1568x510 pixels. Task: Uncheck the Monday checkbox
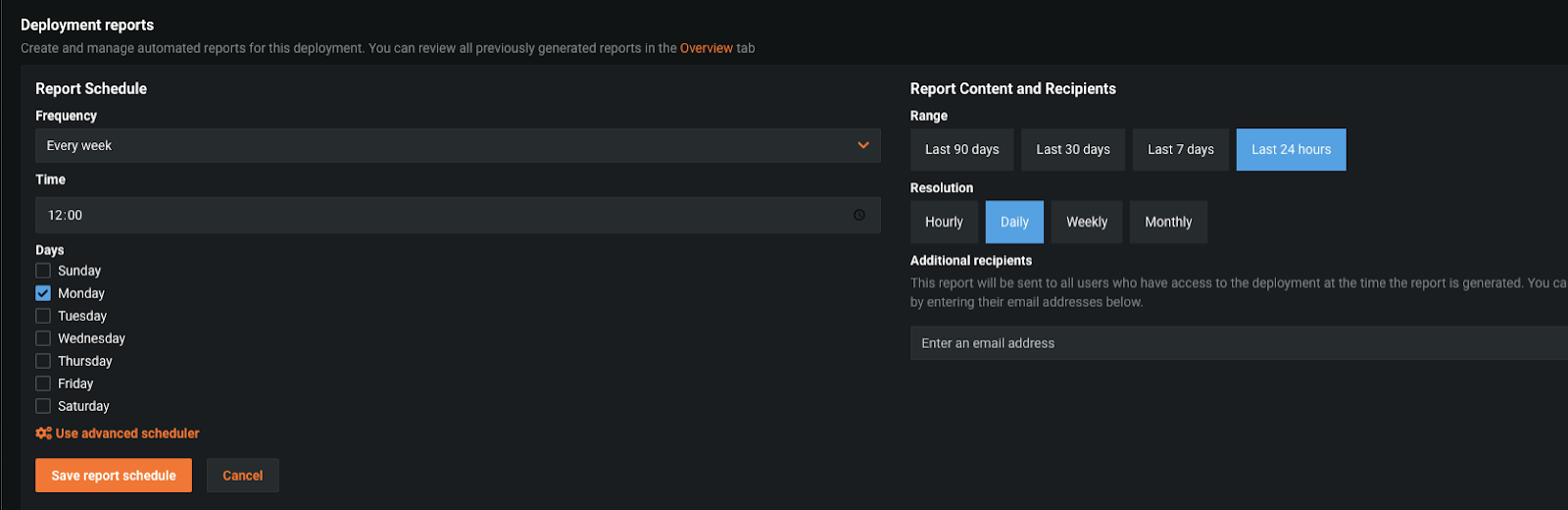point(43,293)
